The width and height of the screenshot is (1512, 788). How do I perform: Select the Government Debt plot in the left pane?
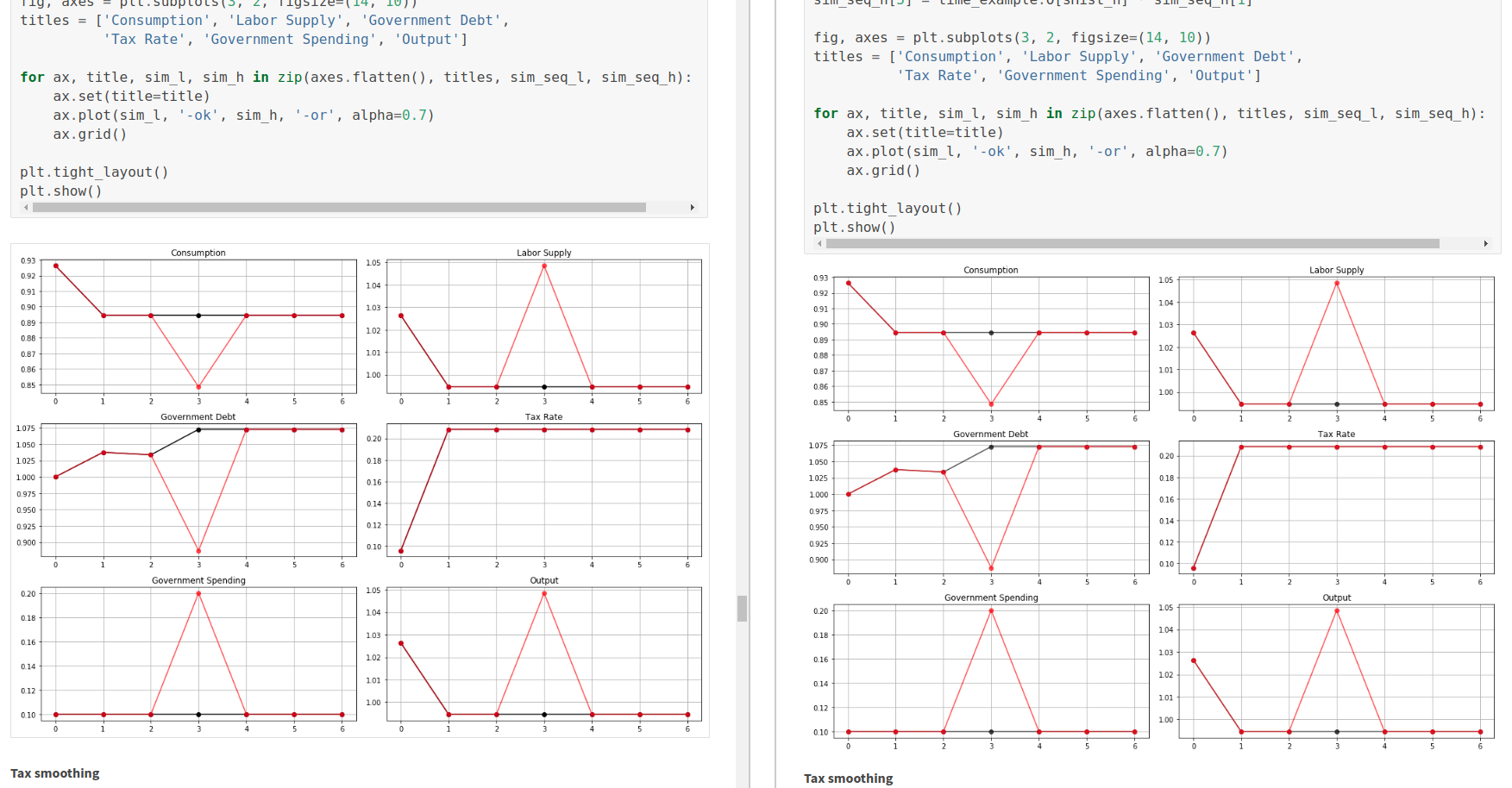pyautogui.click(x=198, y=490)
